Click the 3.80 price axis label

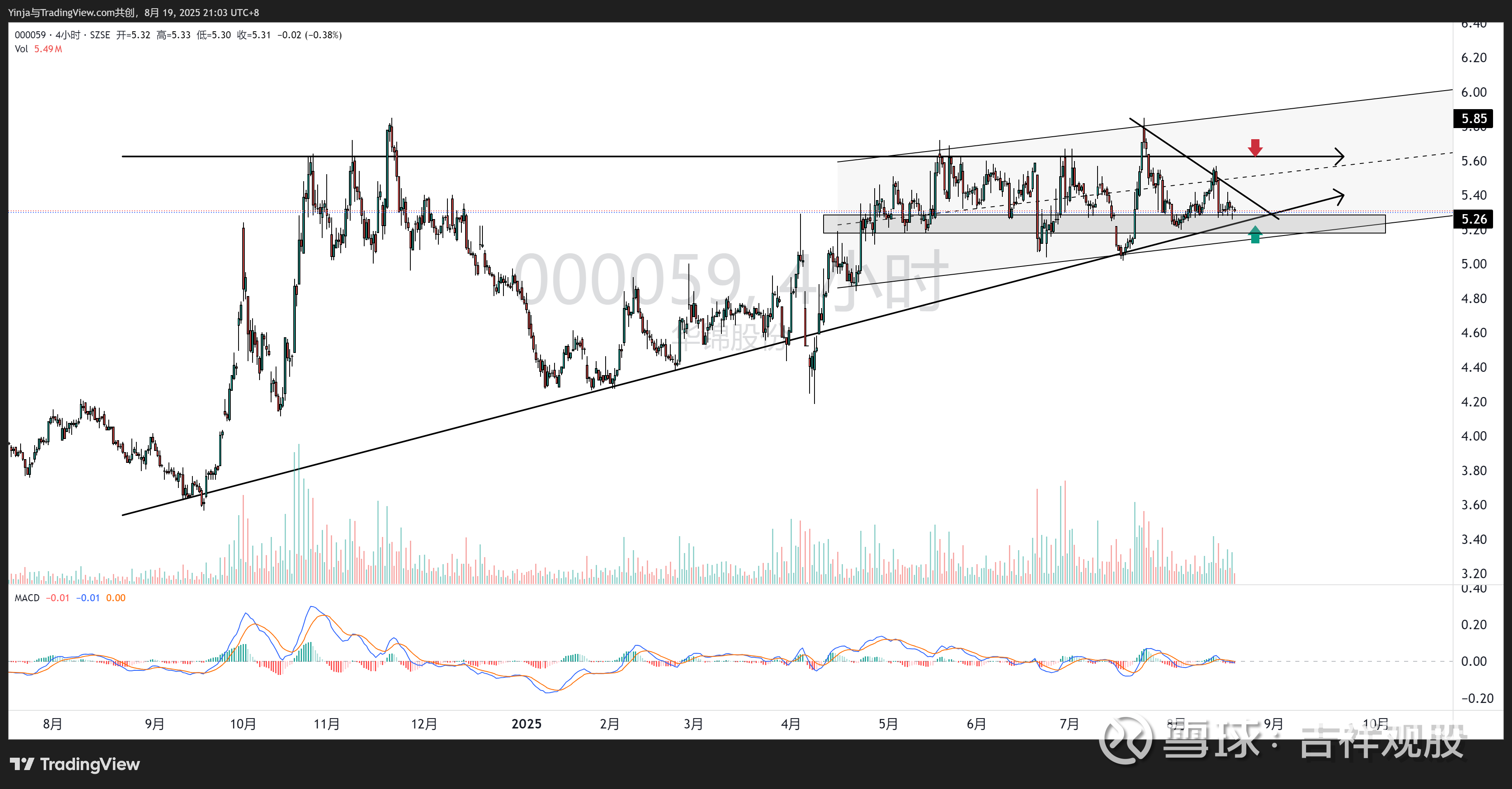point(1474,470)
